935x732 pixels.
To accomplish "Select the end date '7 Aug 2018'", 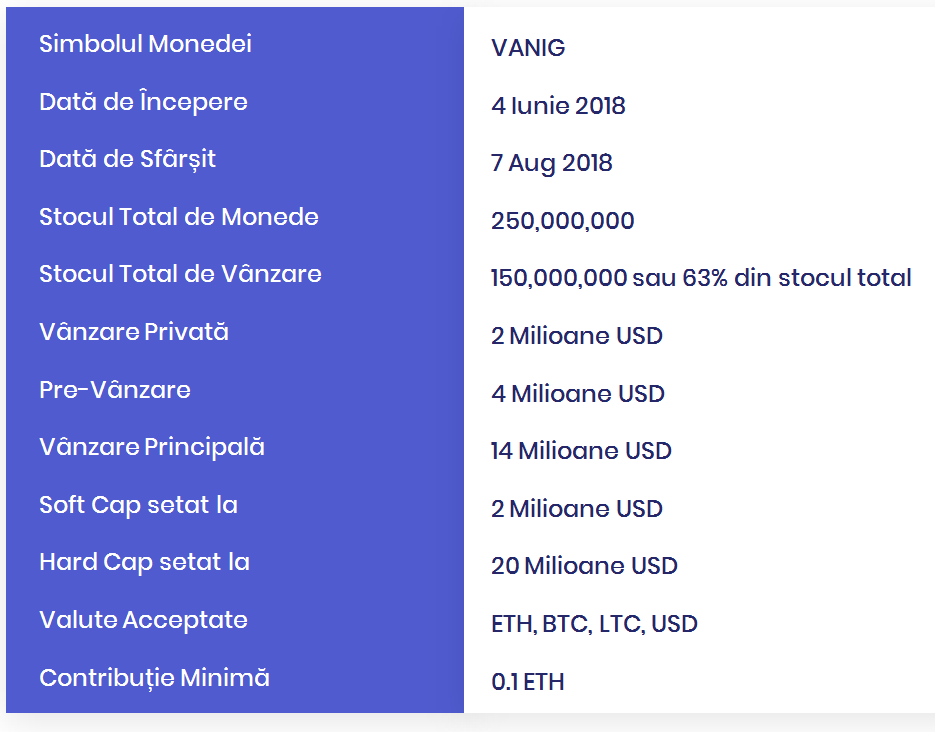I will (551, 163).
